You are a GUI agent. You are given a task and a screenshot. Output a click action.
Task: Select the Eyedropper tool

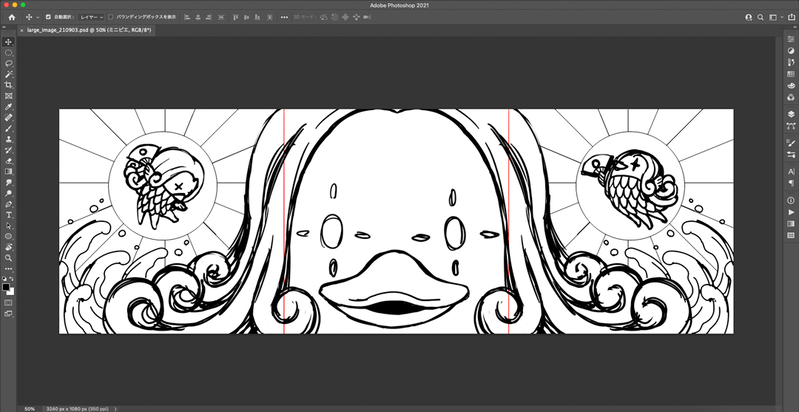(x=8, y=106)
